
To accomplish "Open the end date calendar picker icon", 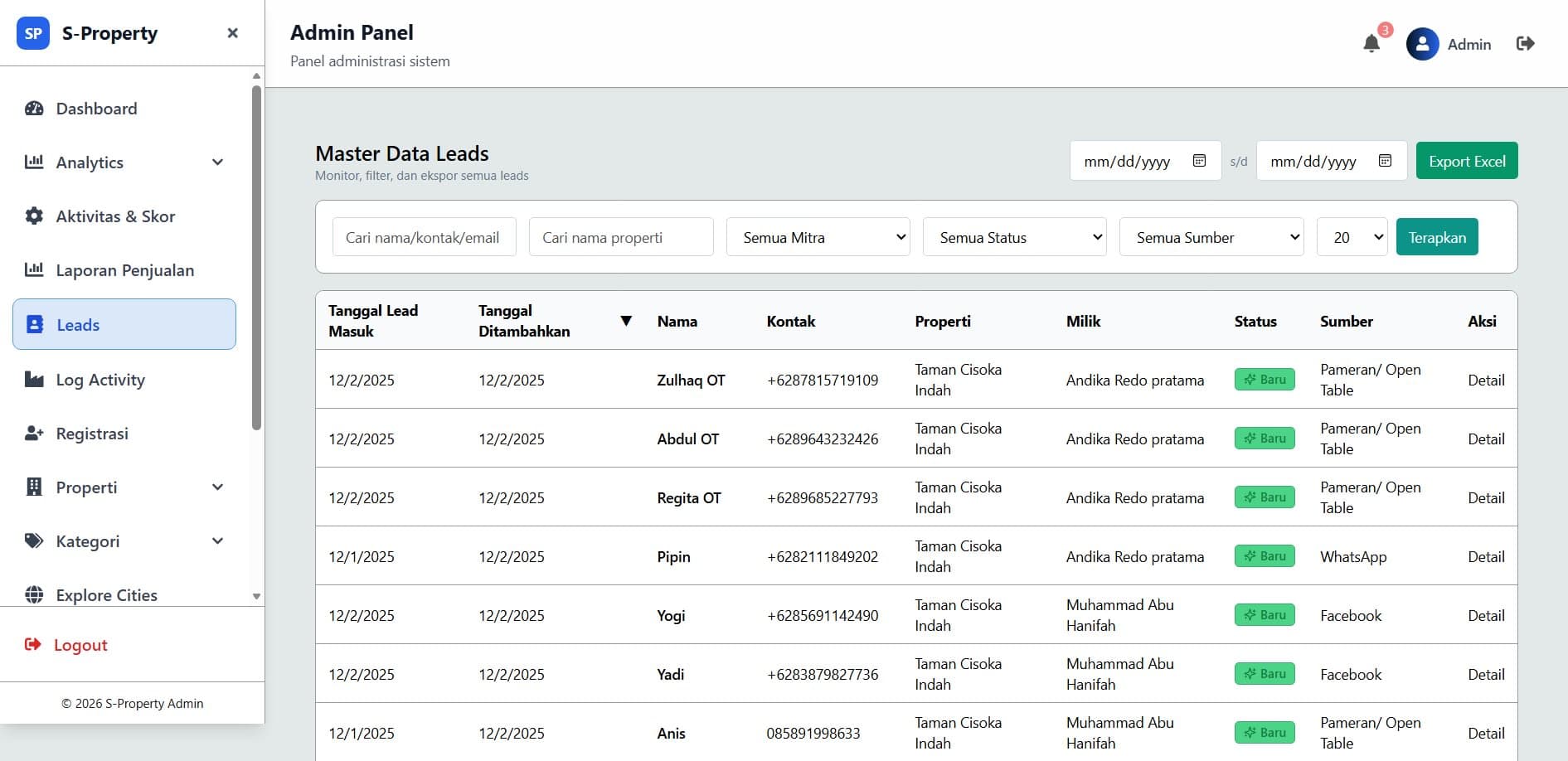I will click(x=1385, y=161).
